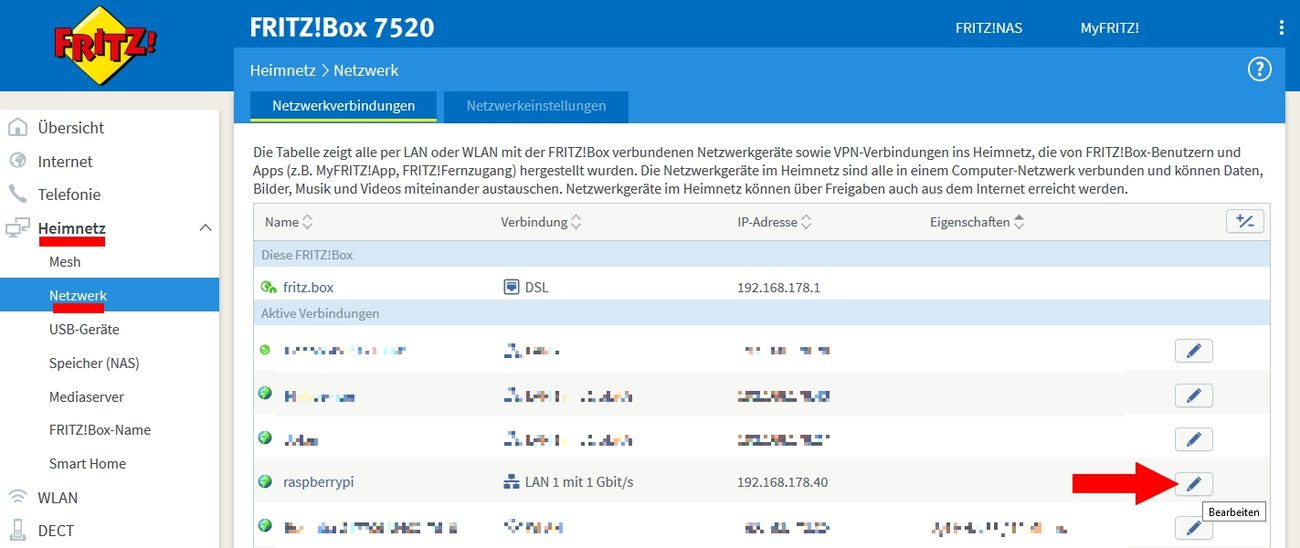The image size is (1300, 548).
Task: Click the edit pencil in first active connection row
Action: point(1193,350)
